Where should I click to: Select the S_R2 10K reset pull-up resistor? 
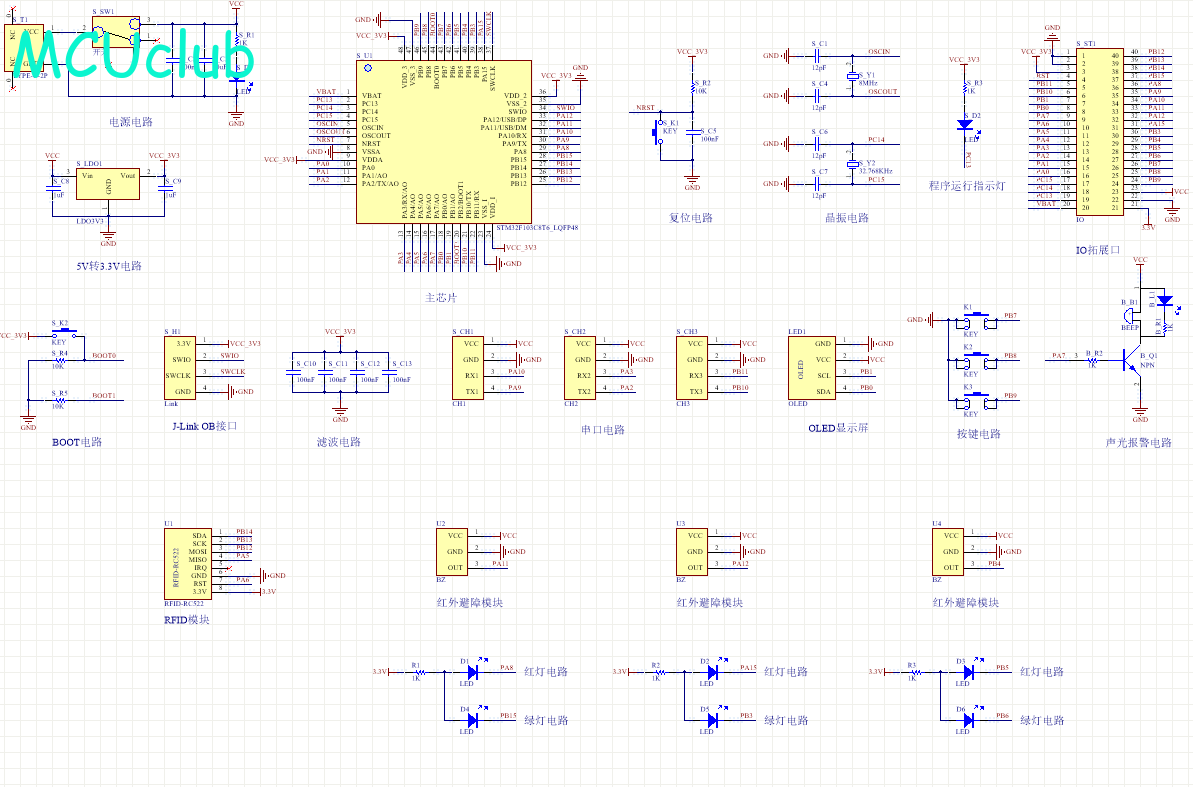pyautogui.click(x=692, y=88)
